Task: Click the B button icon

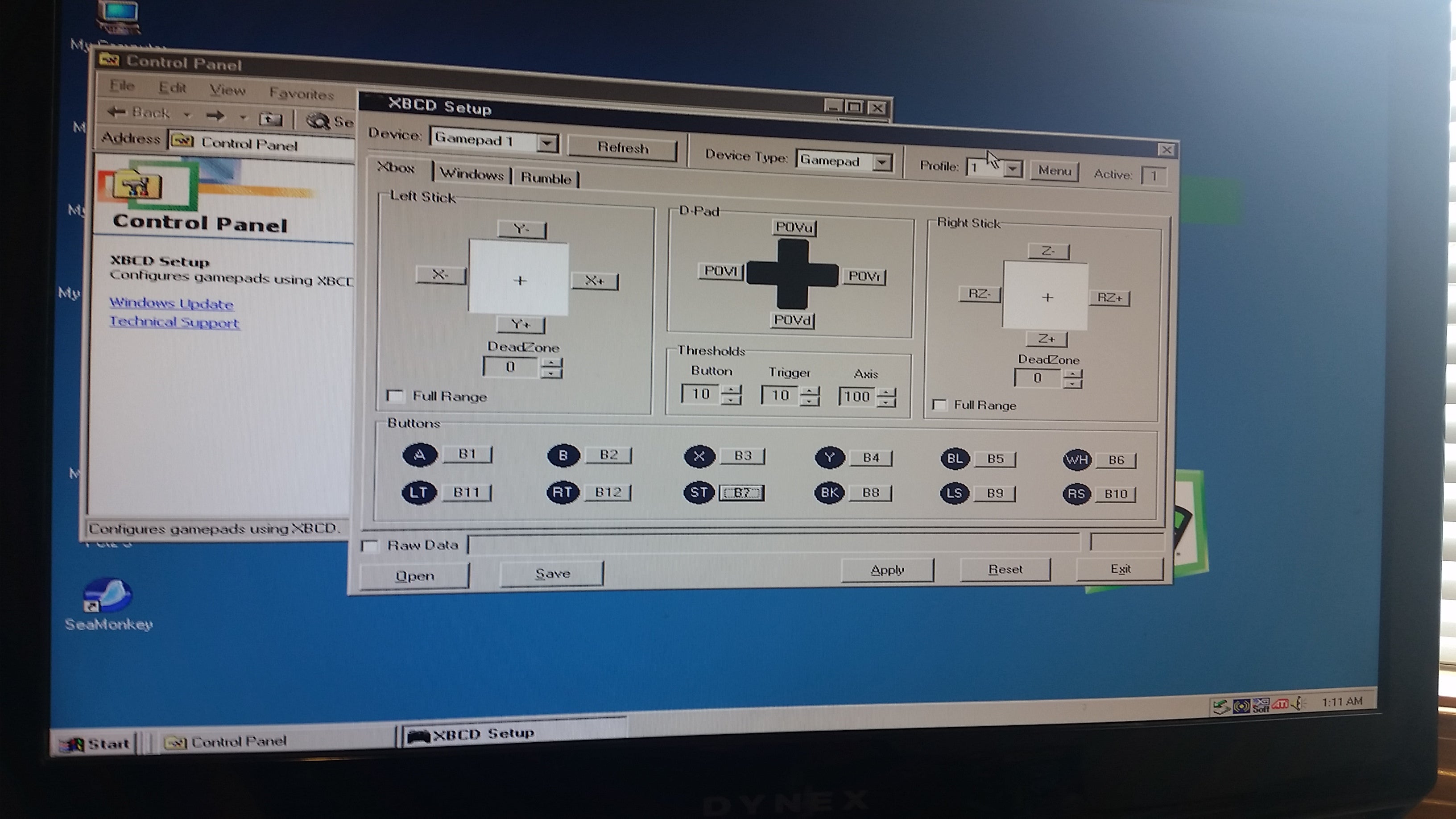Action: [563, 455]
